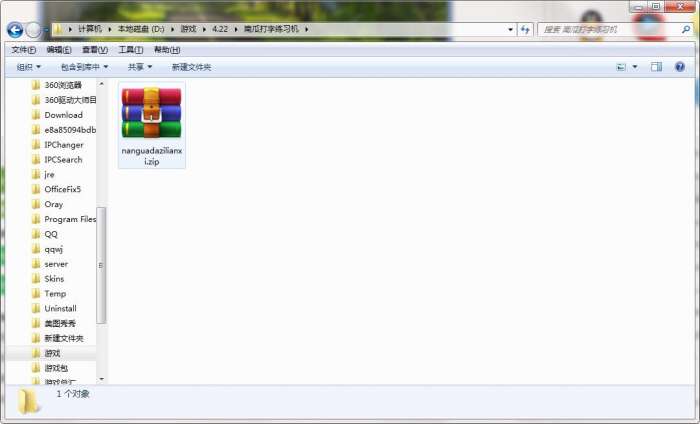Viewport: 700px width, 424px height.
Task: Select the nanguadazilianxi.zip archive file
Action: pos(151,125)
